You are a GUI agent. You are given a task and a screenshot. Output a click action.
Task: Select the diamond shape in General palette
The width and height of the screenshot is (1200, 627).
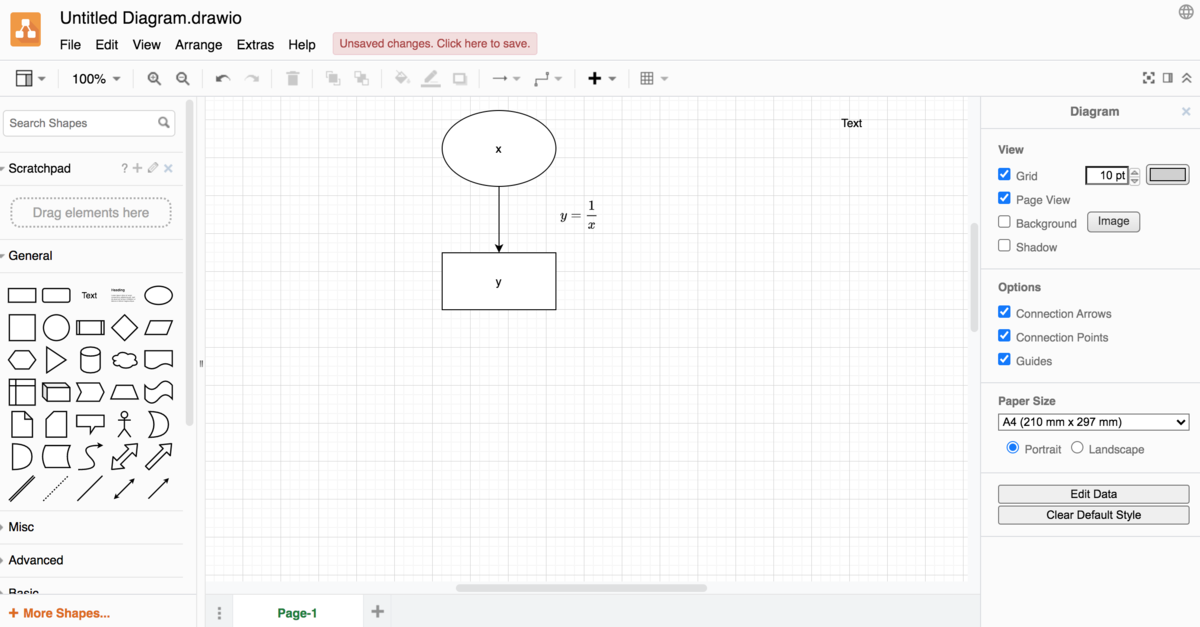pos(124,327)
